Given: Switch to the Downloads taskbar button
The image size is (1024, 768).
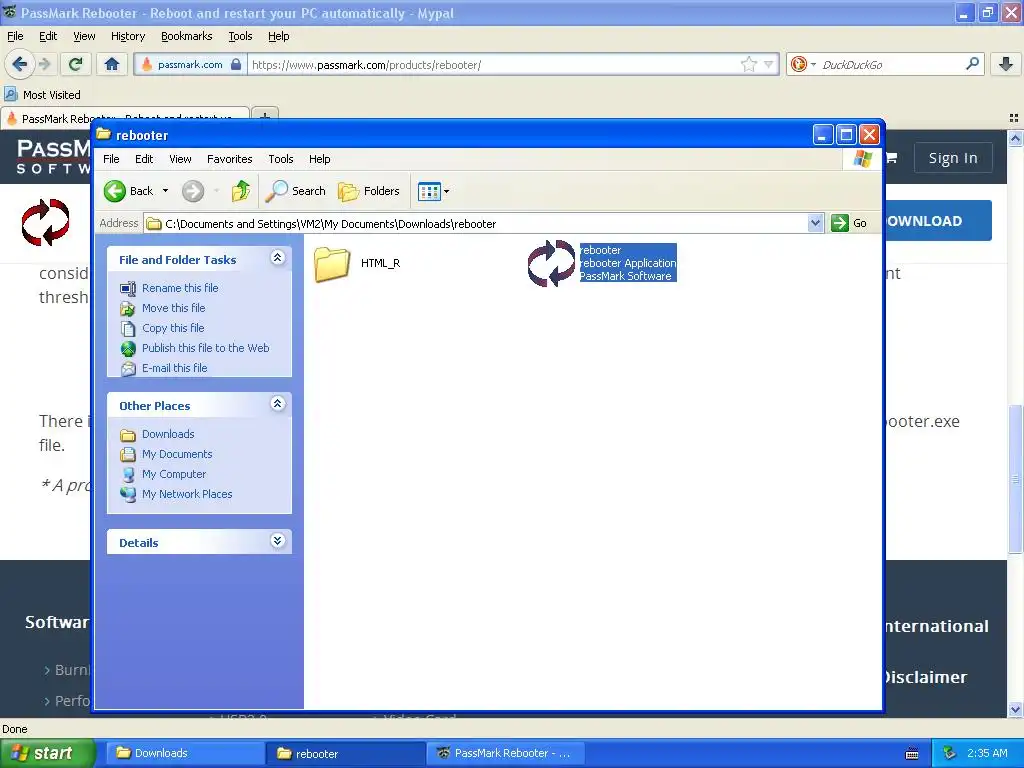Looking at the screenshot, I should click(184, 753).
